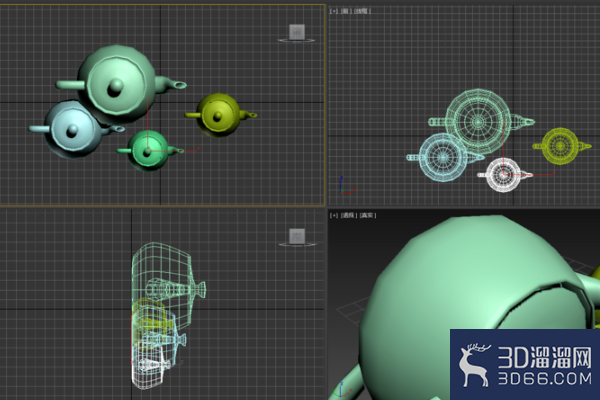Click the axis tripod in the wireframe viewport
Image resolution: width=600 pixels, height=400 pixels.
click(x=347, y=185)
